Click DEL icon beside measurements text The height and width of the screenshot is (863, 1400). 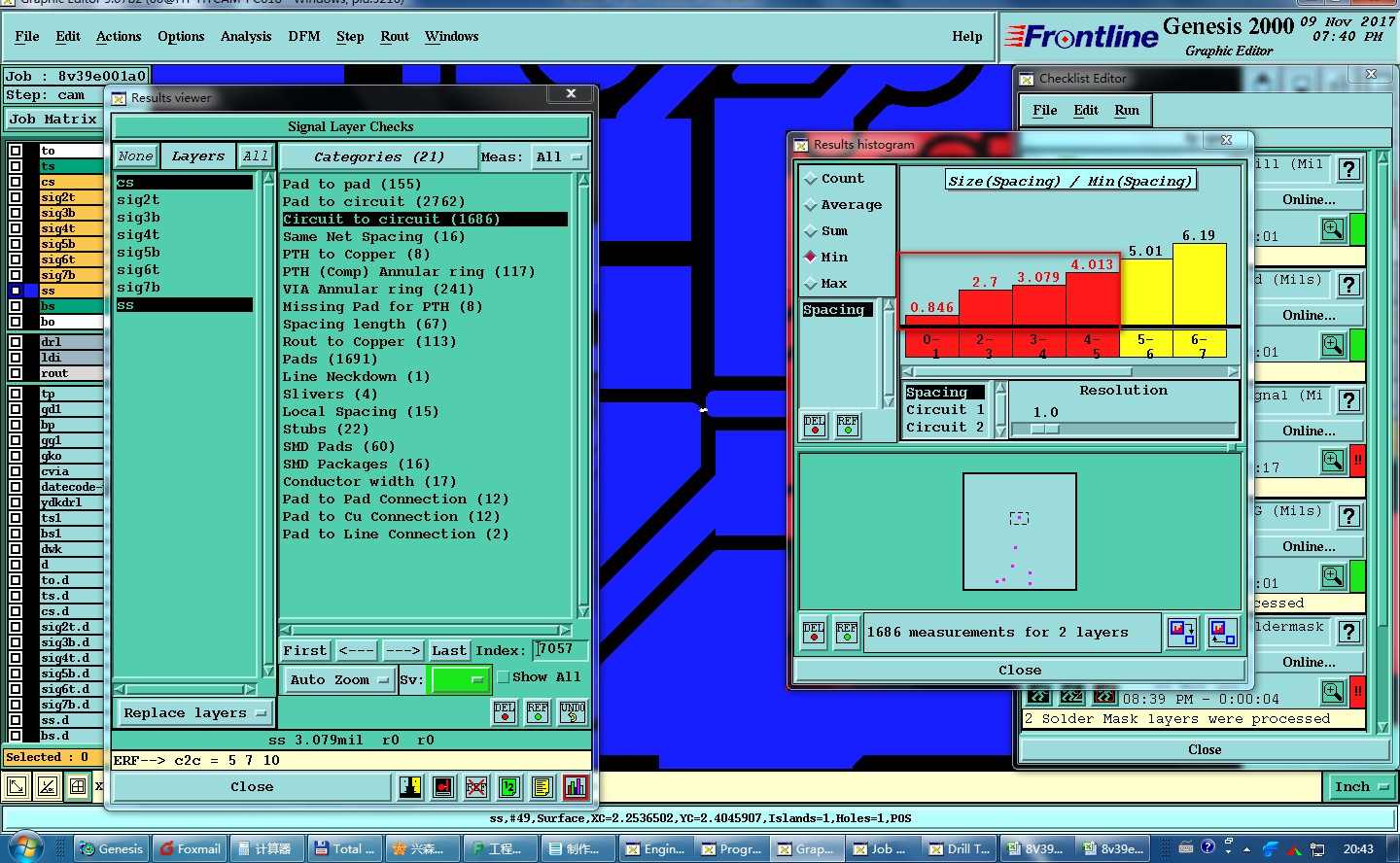coord(814,633)
